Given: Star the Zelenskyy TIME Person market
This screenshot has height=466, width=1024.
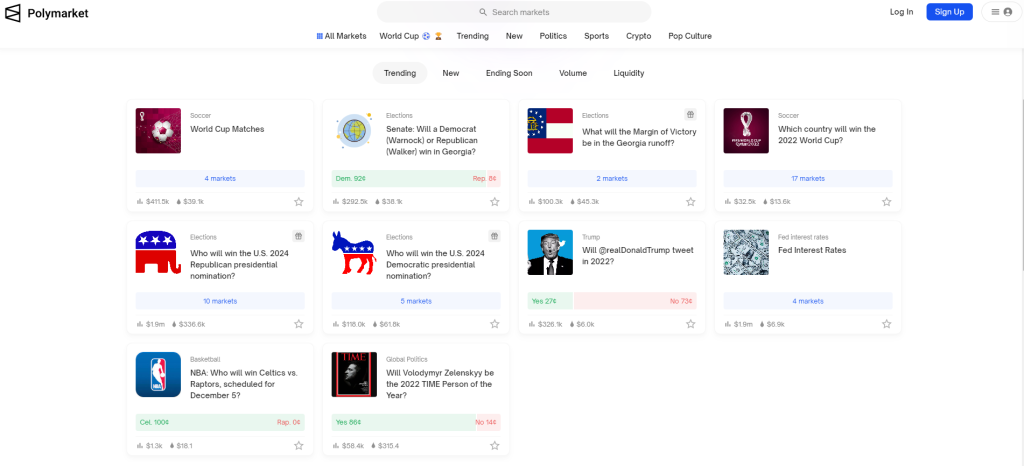Looking at the screenshot, I should [x=494, y=446].
